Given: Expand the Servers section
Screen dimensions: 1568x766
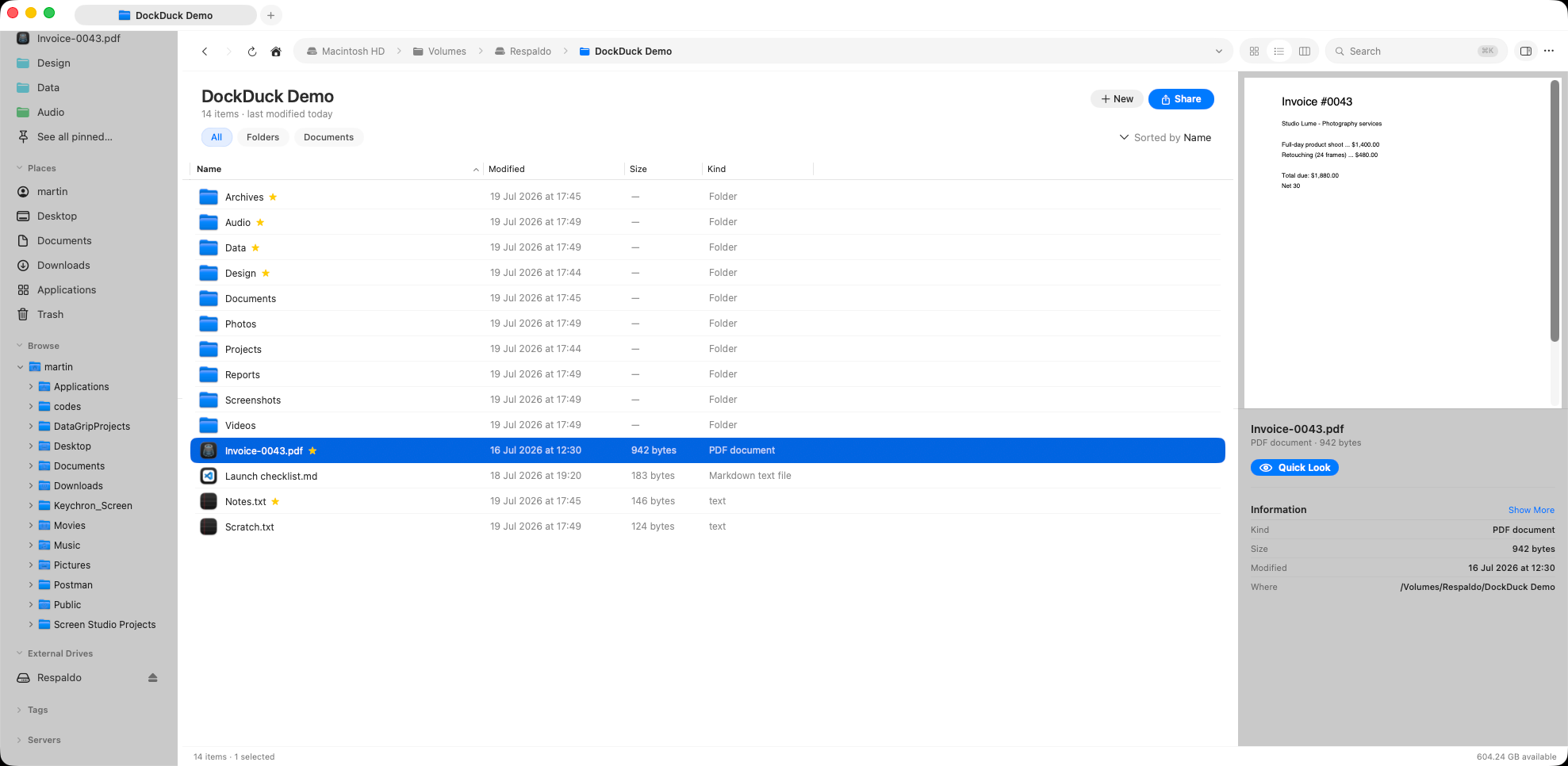Looking at the screenshot, I should [20, 740].
